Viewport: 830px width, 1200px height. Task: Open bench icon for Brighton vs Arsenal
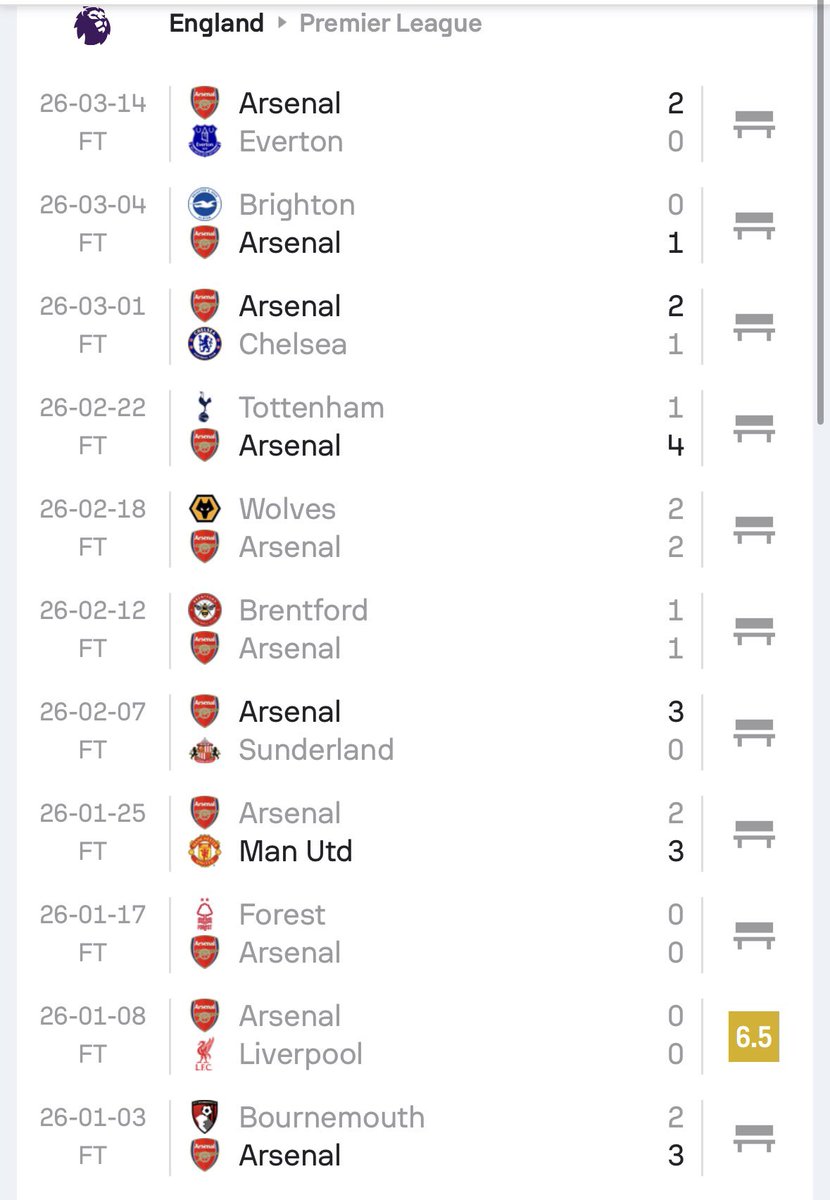tap(754, 224)
